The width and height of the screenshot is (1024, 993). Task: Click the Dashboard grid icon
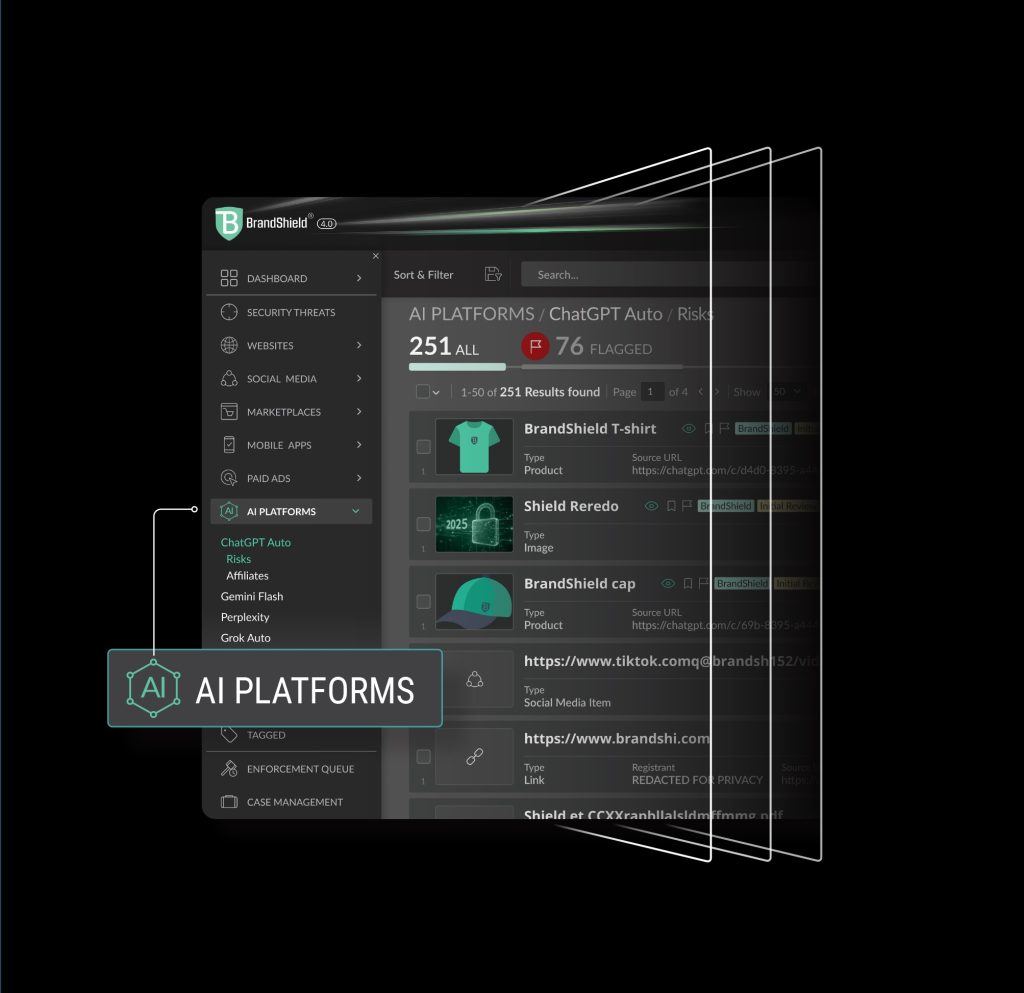tap(229, 278)
